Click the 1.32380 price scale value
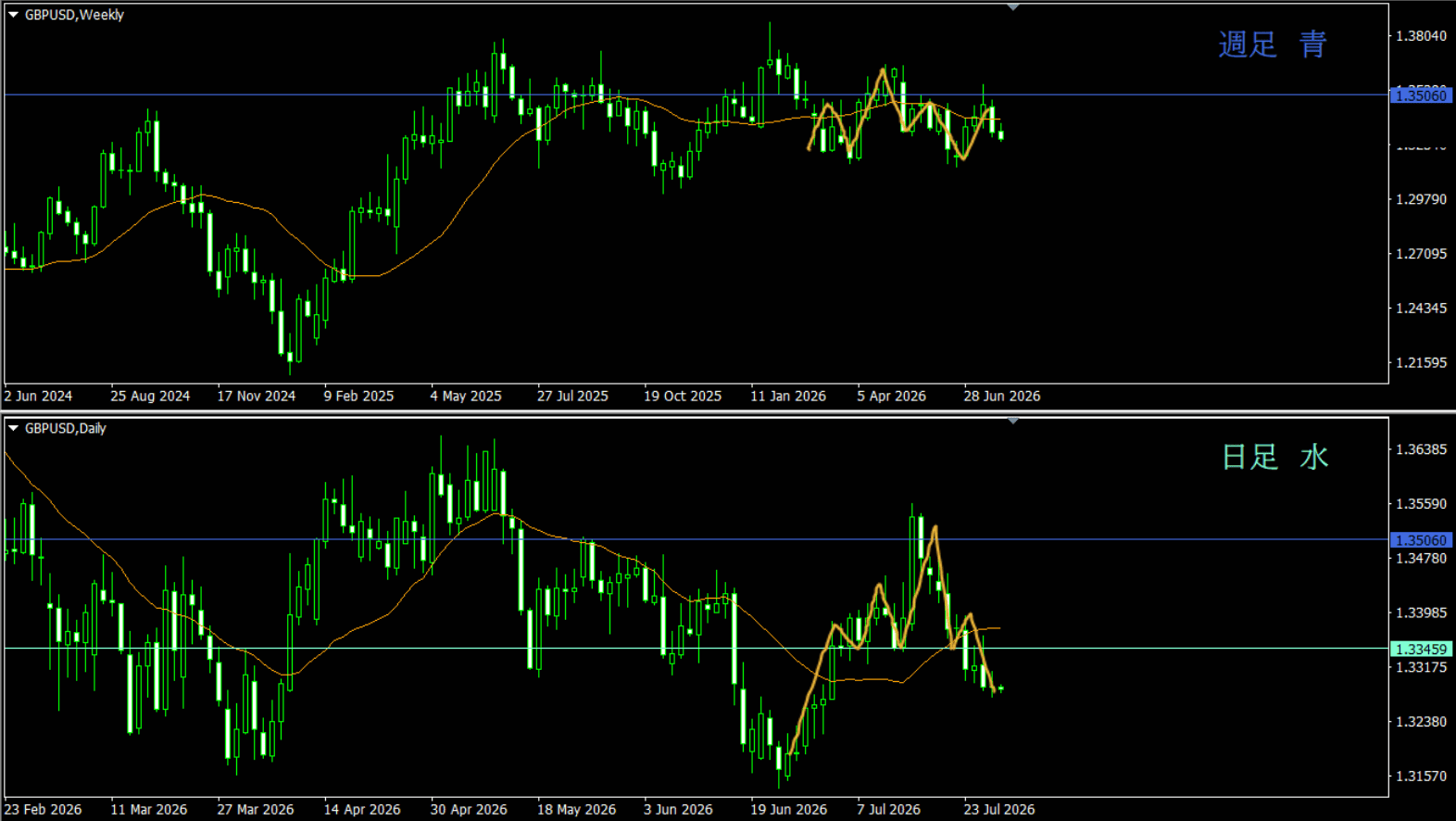1456x821 pixels. [x=1421, y=722]
